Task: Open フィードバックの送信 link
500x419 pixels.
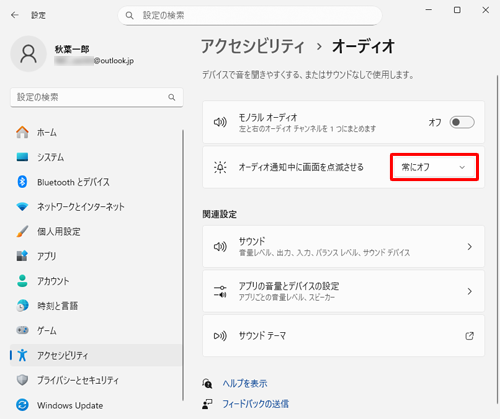Action: point(256,404)
